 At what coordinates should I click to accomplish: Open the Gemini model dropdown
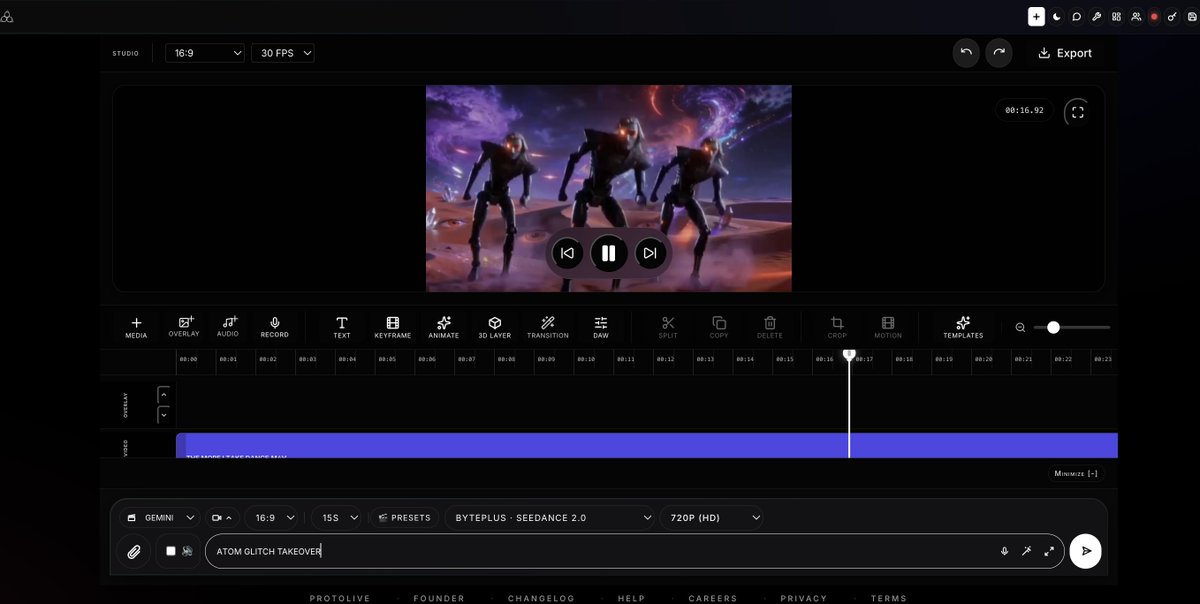point(159,518)
